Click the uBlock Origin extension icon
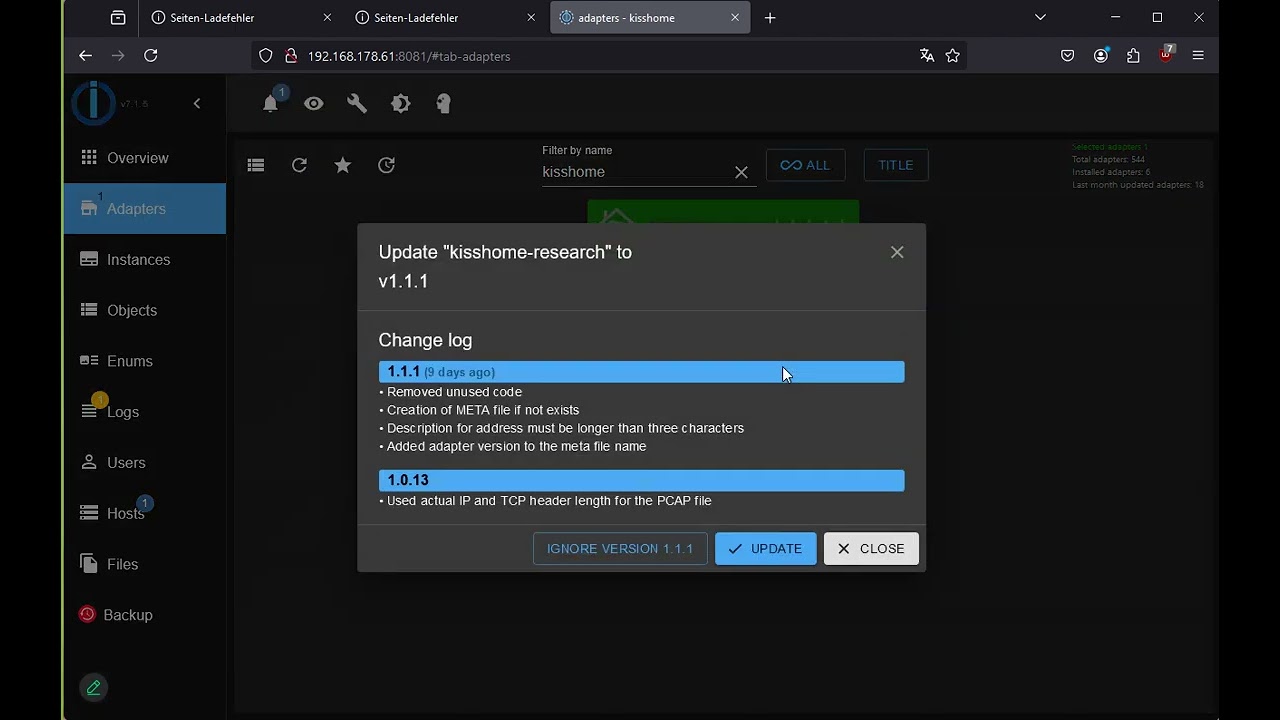 [1166, 55]
